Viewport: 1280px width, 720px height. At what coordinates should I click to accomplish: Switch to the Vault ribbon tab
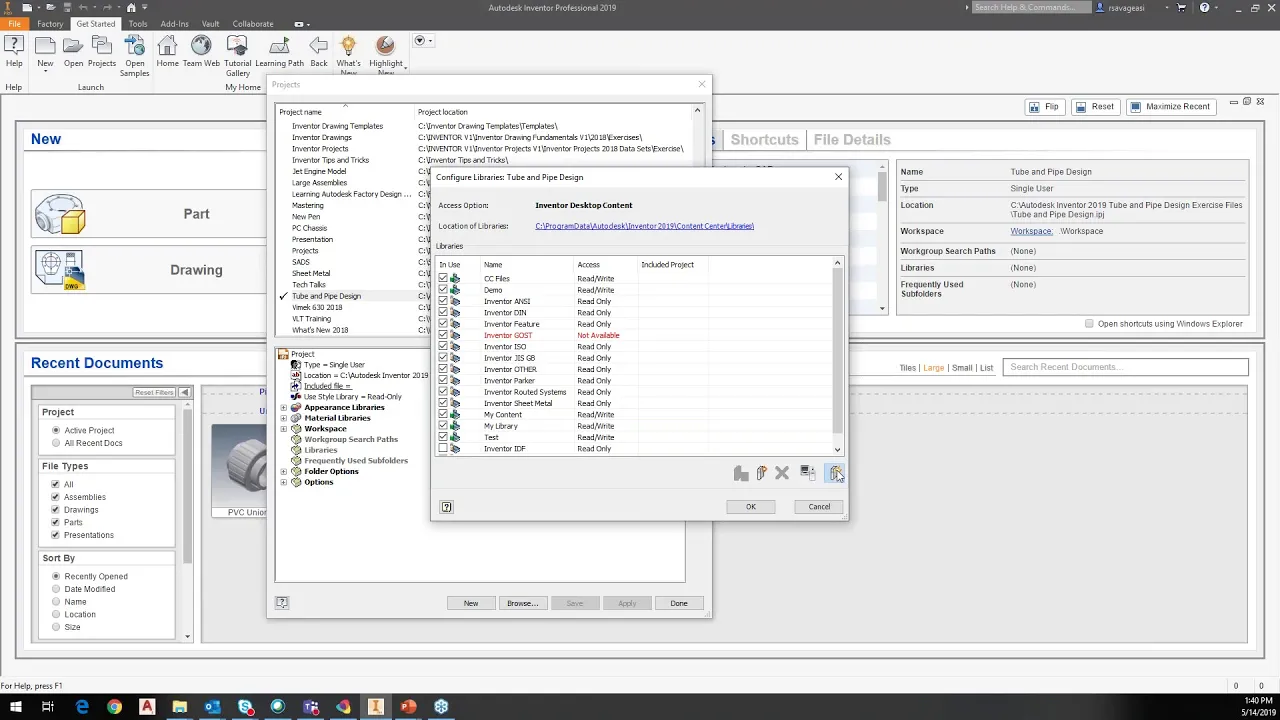coord(210,24)
